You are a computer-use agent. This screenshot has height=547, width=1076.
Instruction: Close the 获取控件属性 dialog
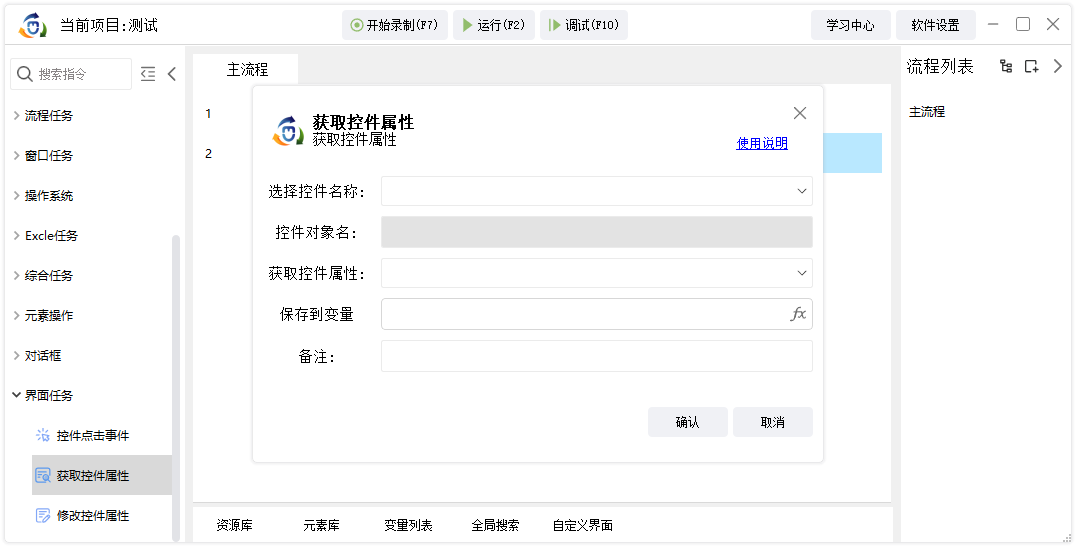pyautogui.click(x=799, y=113)
